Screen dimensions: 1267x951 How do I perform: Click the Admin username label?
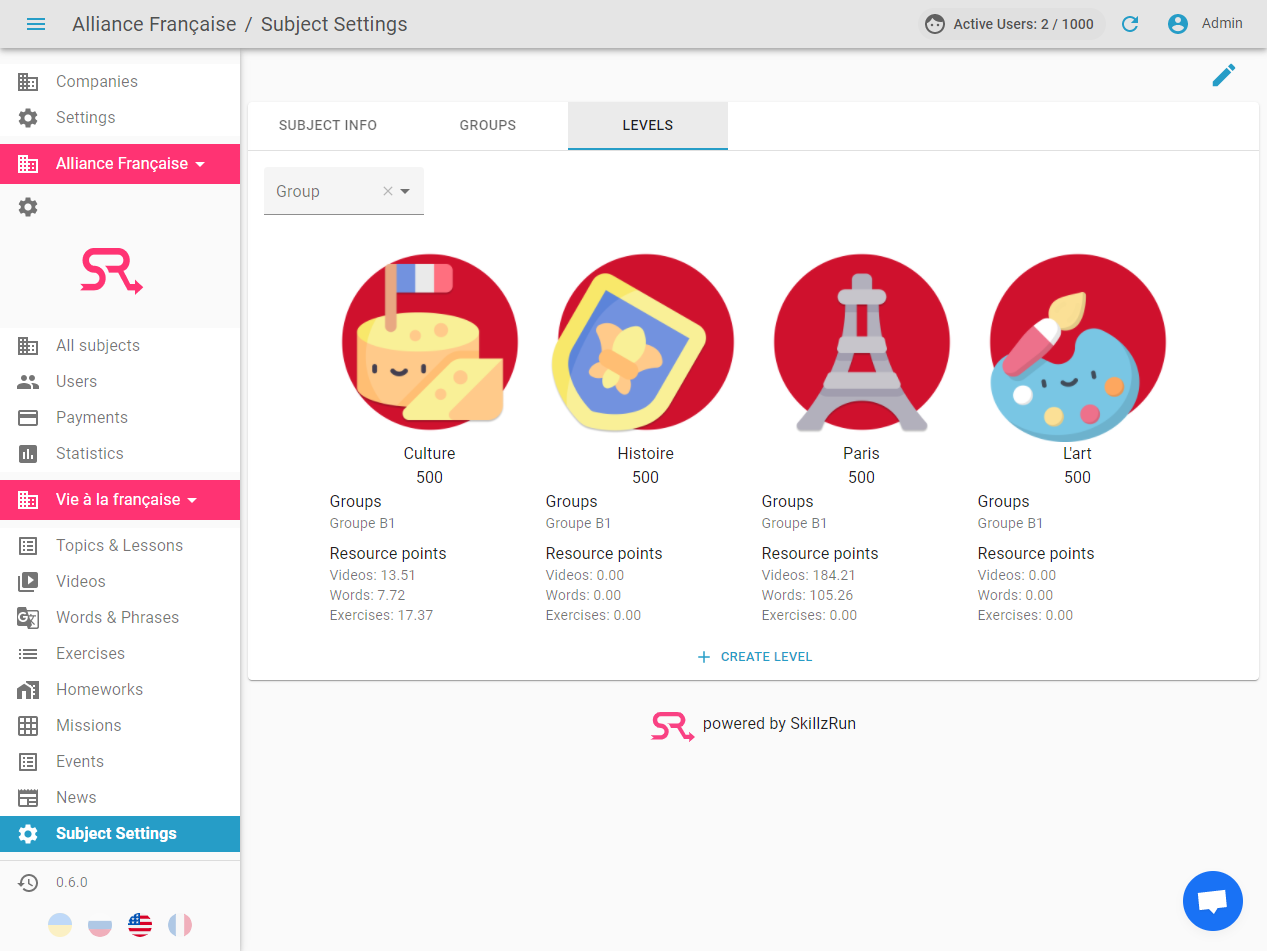point(1222,23)
